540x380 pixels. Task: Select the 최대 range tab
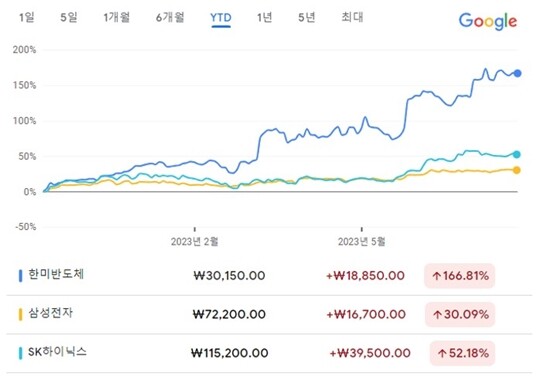tap(352, 17)
